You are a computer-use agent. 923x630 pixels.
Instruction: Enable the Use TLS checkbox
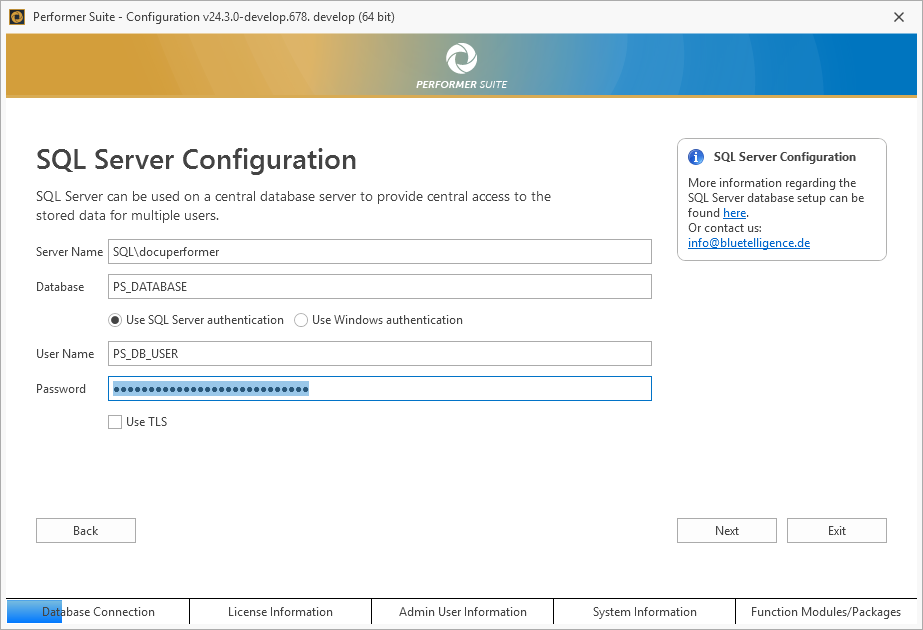[x=115, y=422]
